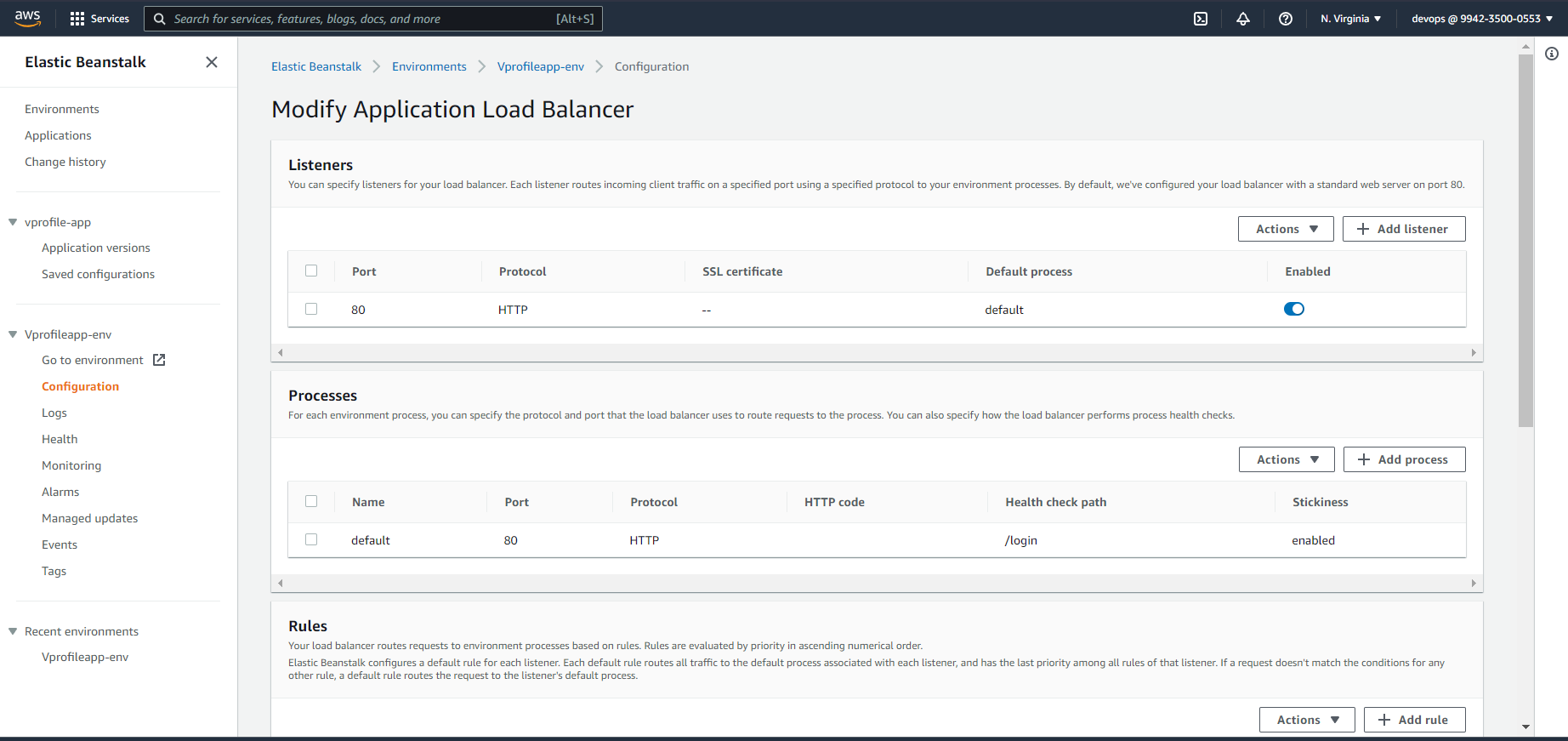Image resolution: width=1568 pixels, height=741 pixels.
Task: Launch the CloudShell terminal icon
Action: (1201, 19)
